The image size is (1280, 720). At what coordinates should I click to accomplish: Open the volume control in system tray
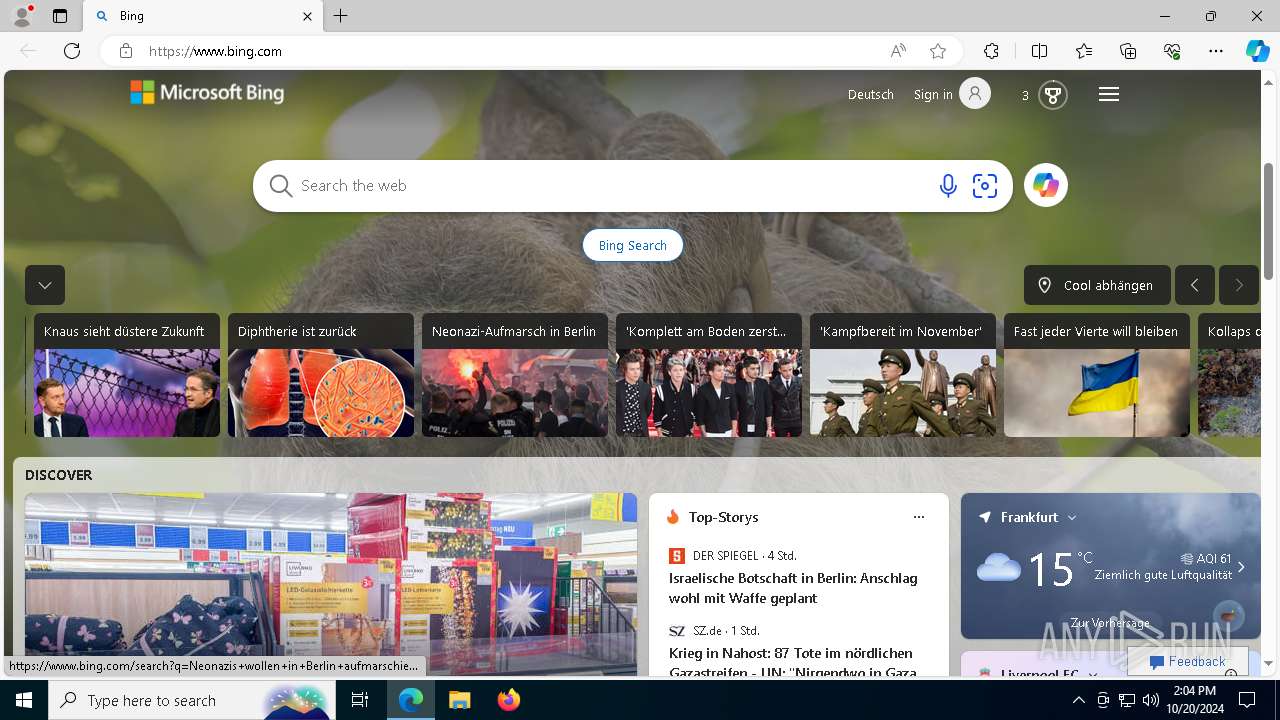(x=1151, y=700)
